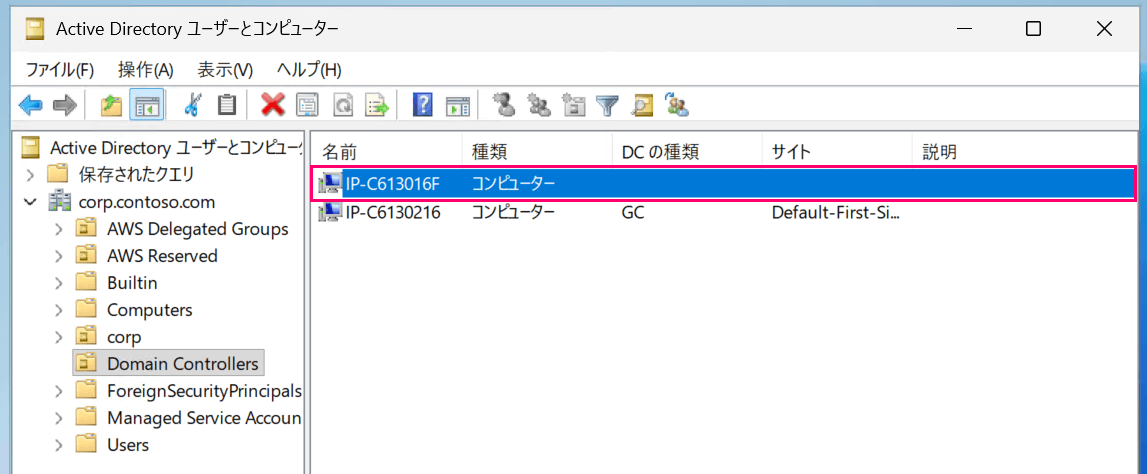Click the computer icon beside IP-C6130216

331,213
